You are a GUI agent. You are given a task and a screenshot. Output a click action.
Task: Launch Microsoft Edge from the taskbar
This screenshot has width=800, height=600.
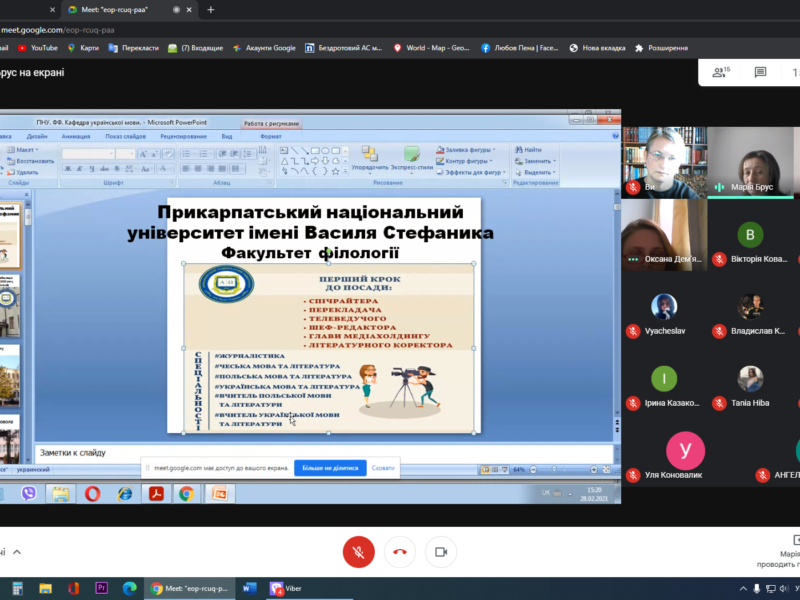tap(128, 588)
